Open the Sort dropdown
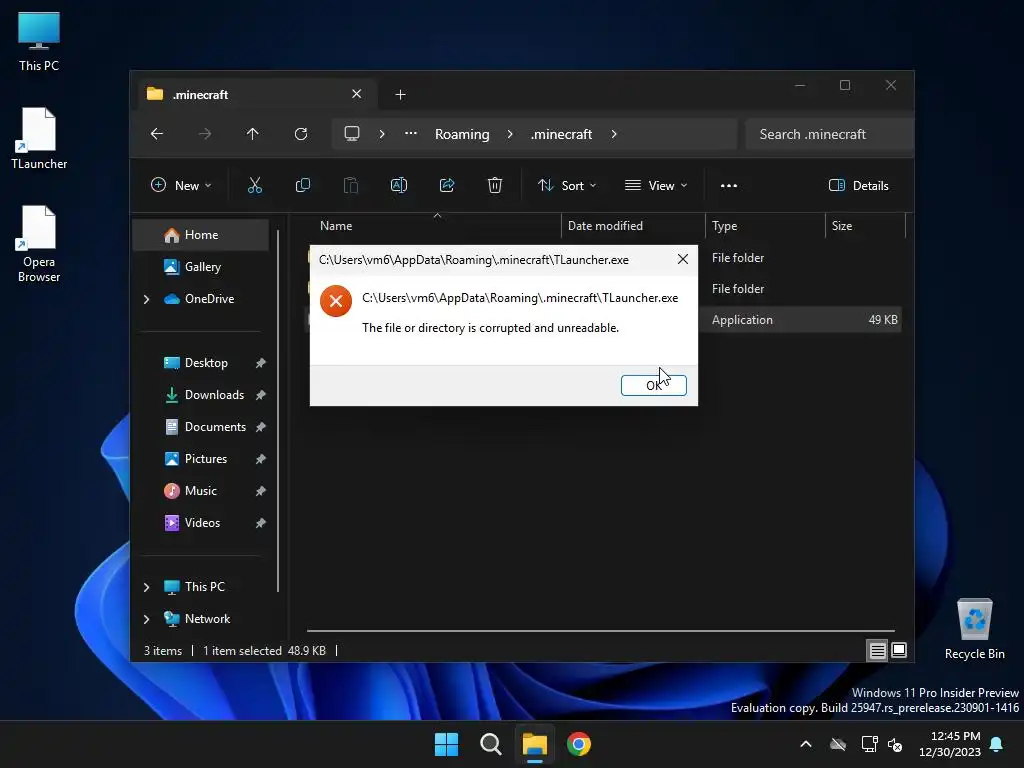This screenshot has height=768, width=1024. [x=567, y=185]
